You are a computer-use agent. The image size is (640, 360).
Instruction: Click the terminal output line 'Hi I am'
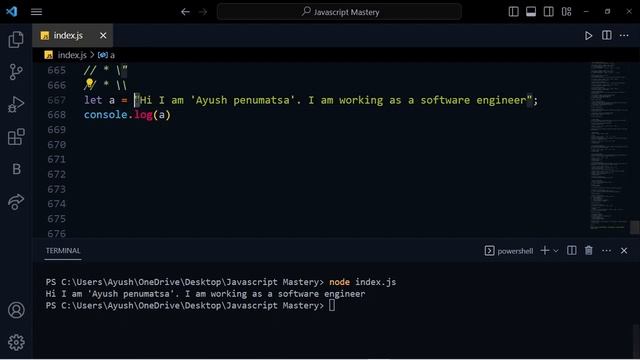click(x=206, y=294)
